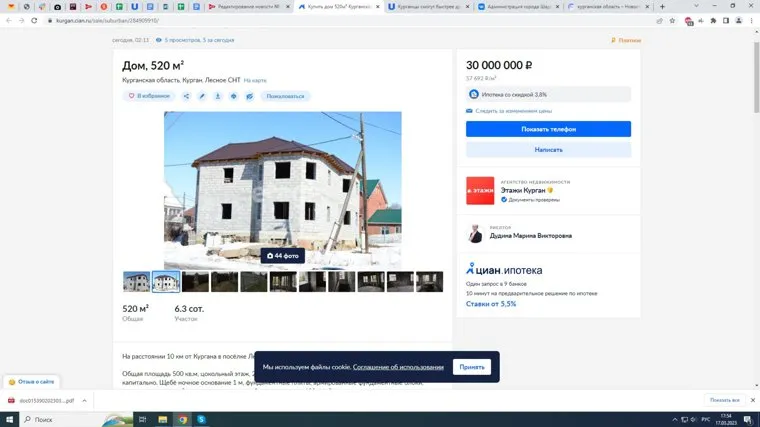Add listing to favorites with 'В избранное'
Viewport: 760px width, 427px height.
coord(149,96)
